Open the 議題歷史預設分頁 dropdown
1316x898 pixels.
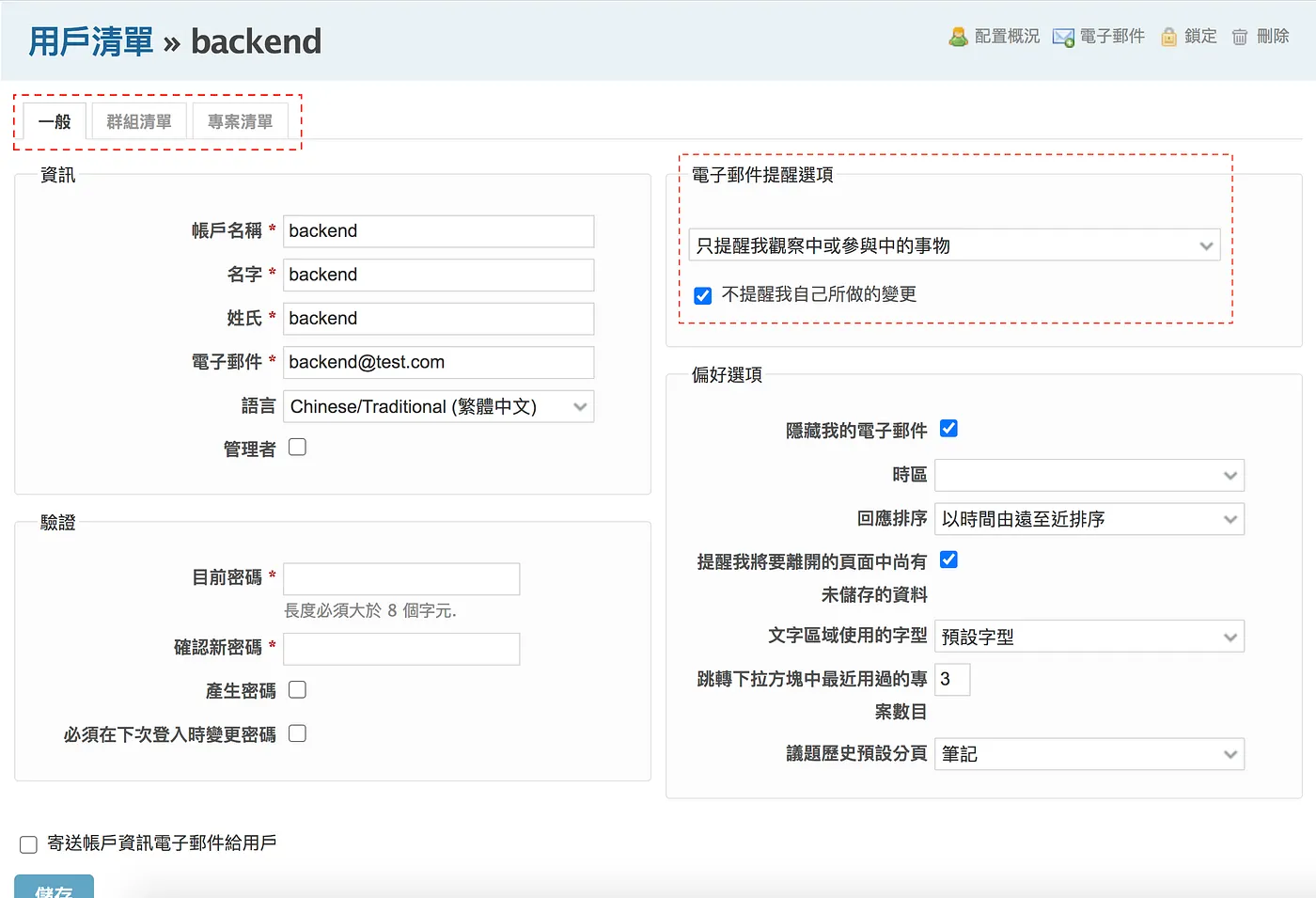[1089, 754]
